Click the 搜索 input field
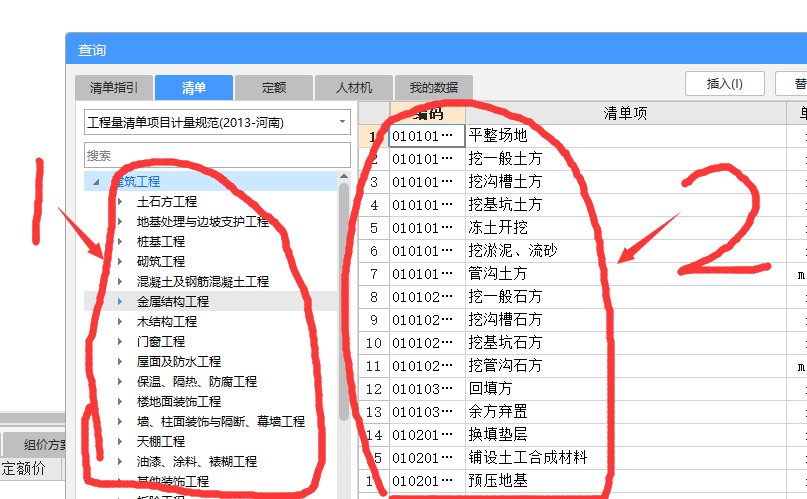The image size is (807, 499). (x=217, y=155)
